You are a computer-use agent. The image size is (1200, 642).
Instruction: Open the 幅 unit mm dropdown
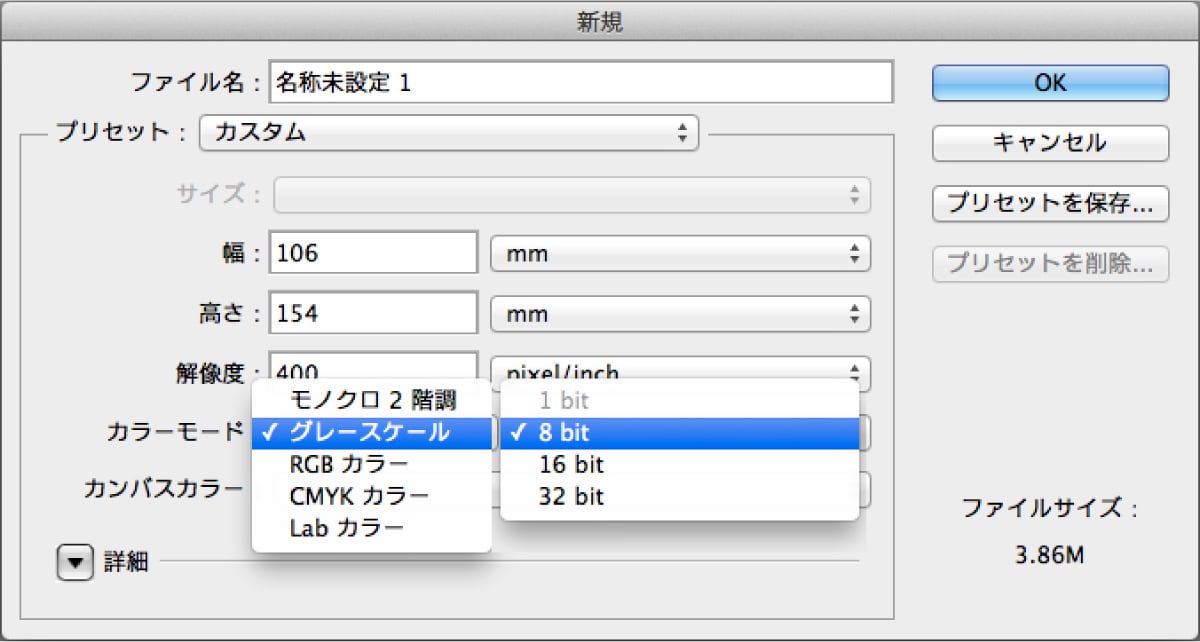tap(680, 254)
